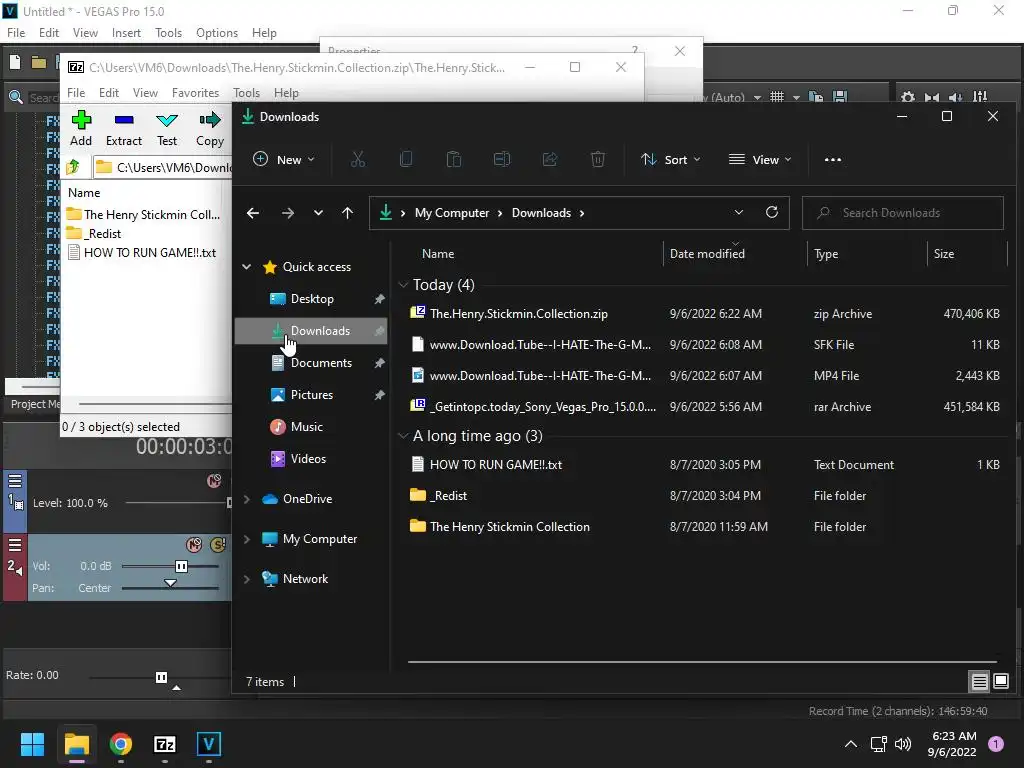Mute video track 1 in VEGAS

click(214, 481)
